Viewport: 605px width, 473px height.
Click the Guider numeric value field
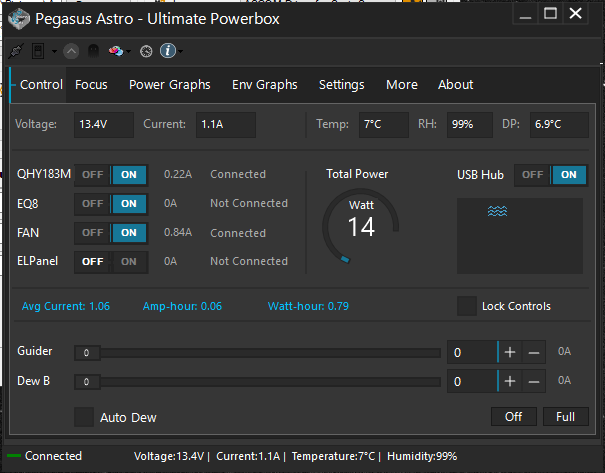click(x=472, y=352)
